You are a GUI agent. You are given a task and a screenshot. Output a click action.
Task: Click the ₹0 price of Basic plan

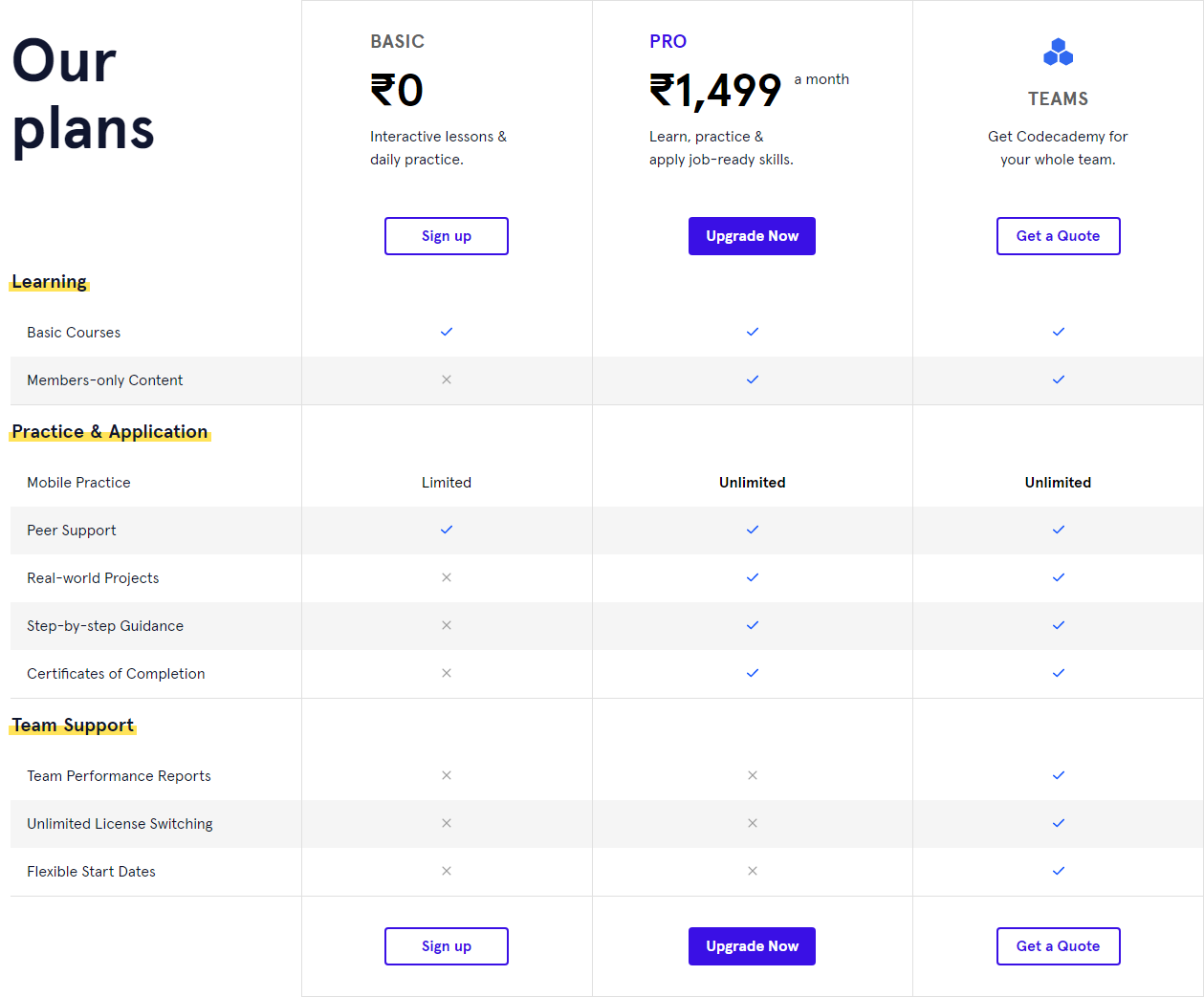[x=397, y=91]
